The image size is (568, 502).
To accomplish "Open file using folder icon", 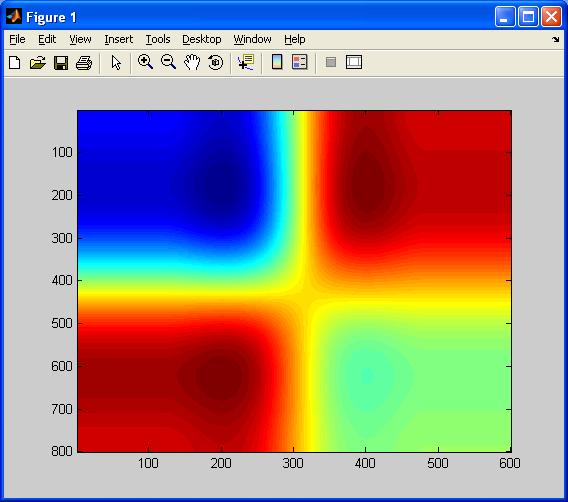I will click(x=38, y=63).
